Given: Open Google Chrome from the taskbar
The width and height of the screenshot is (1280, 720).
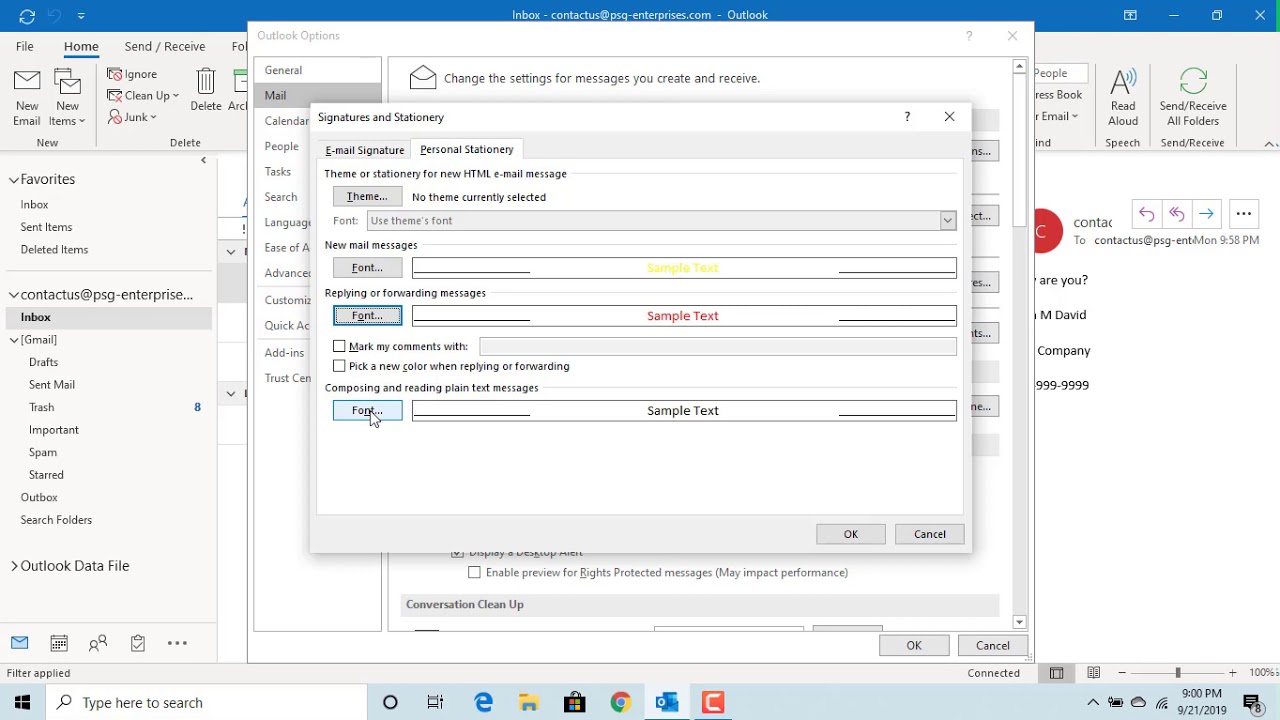Looking at the screenshot, I should [x=621, y=702].
